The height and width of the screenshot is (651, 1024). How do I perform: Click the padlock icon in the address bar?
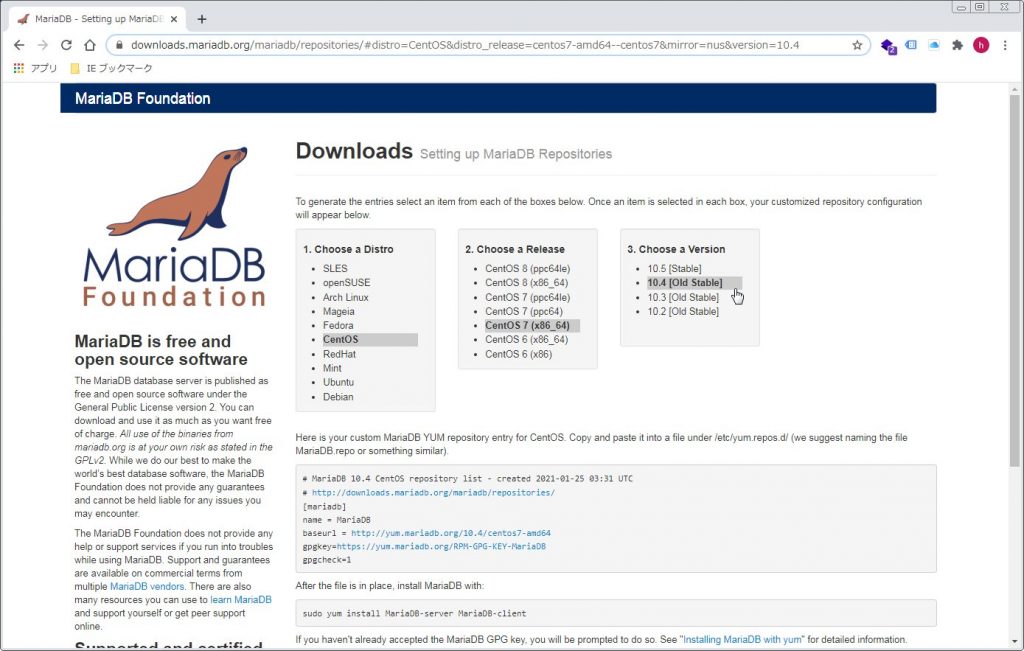119,46
